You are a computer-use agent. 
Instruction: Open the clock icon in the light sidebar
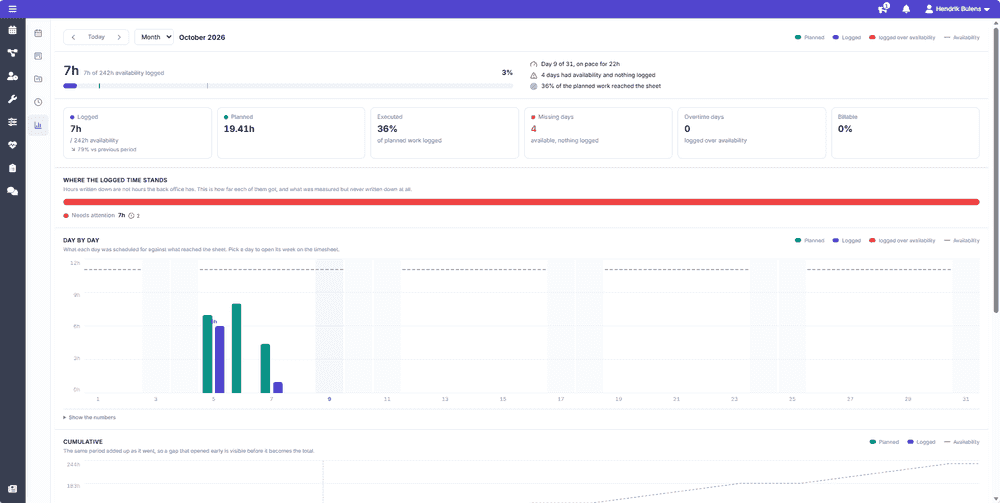(x=38, y=101)
